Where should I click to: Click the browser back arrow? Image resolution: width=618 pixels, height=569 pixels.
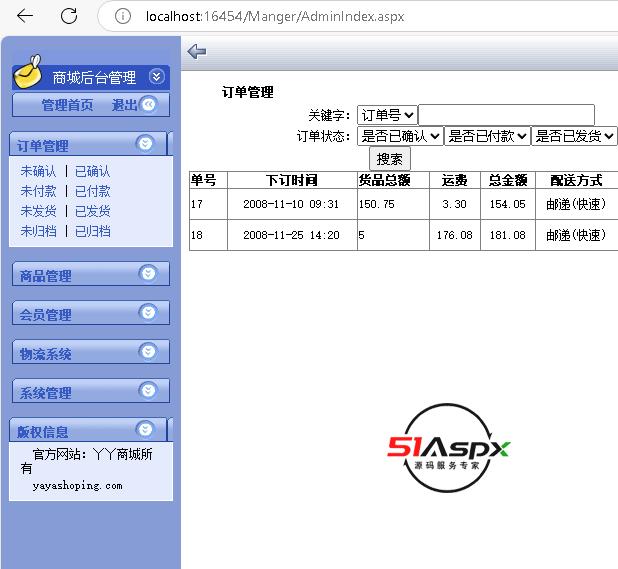[25, 16]
